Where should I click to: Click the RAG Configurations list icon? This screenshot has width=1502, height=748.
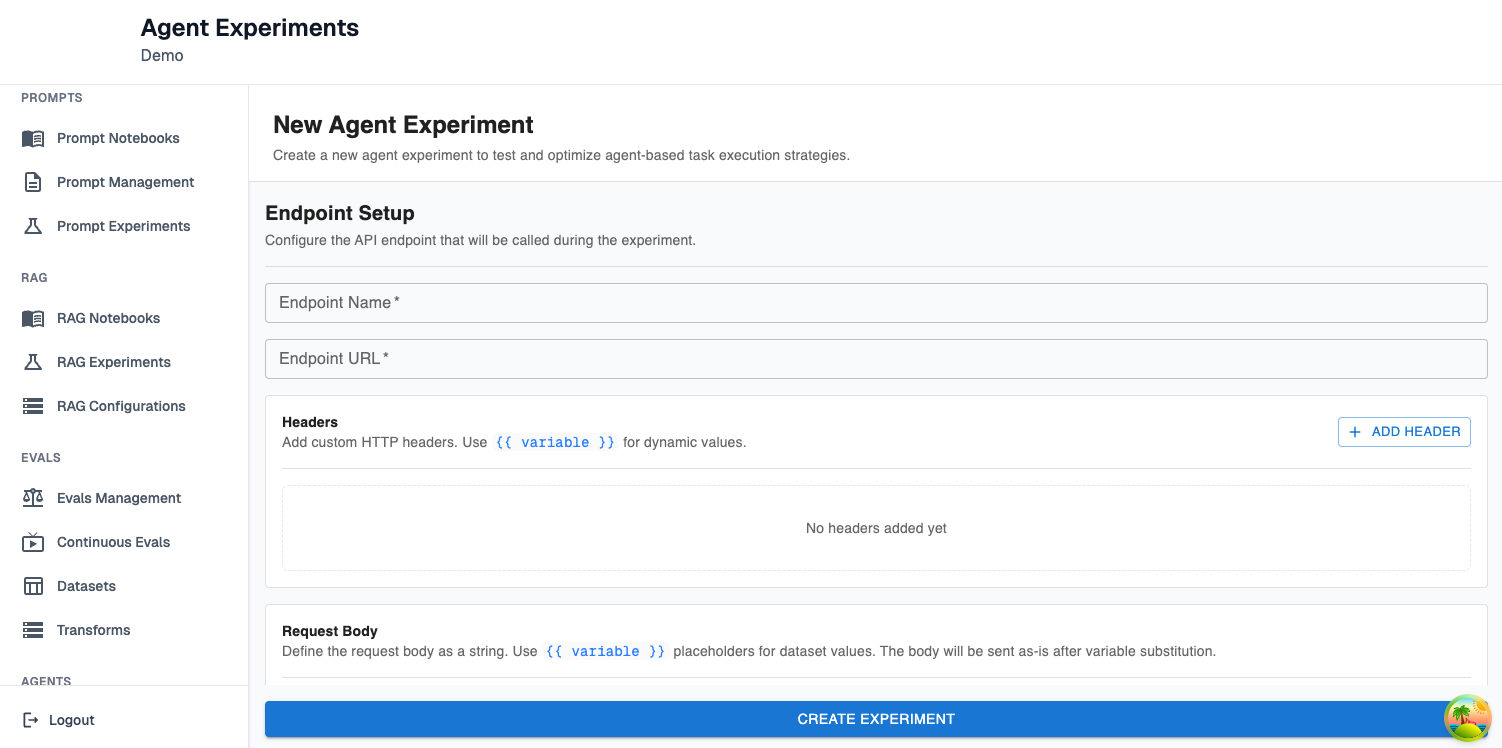(33, 407)
